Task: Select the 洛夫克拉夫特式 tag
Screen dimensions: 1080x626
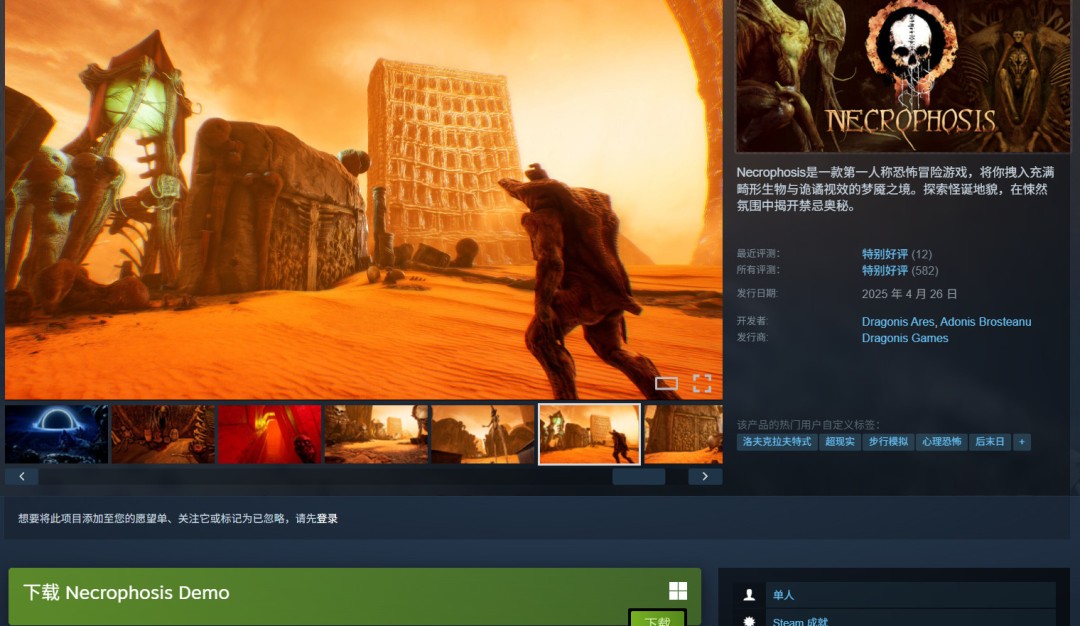Action: tap(777, 442)
